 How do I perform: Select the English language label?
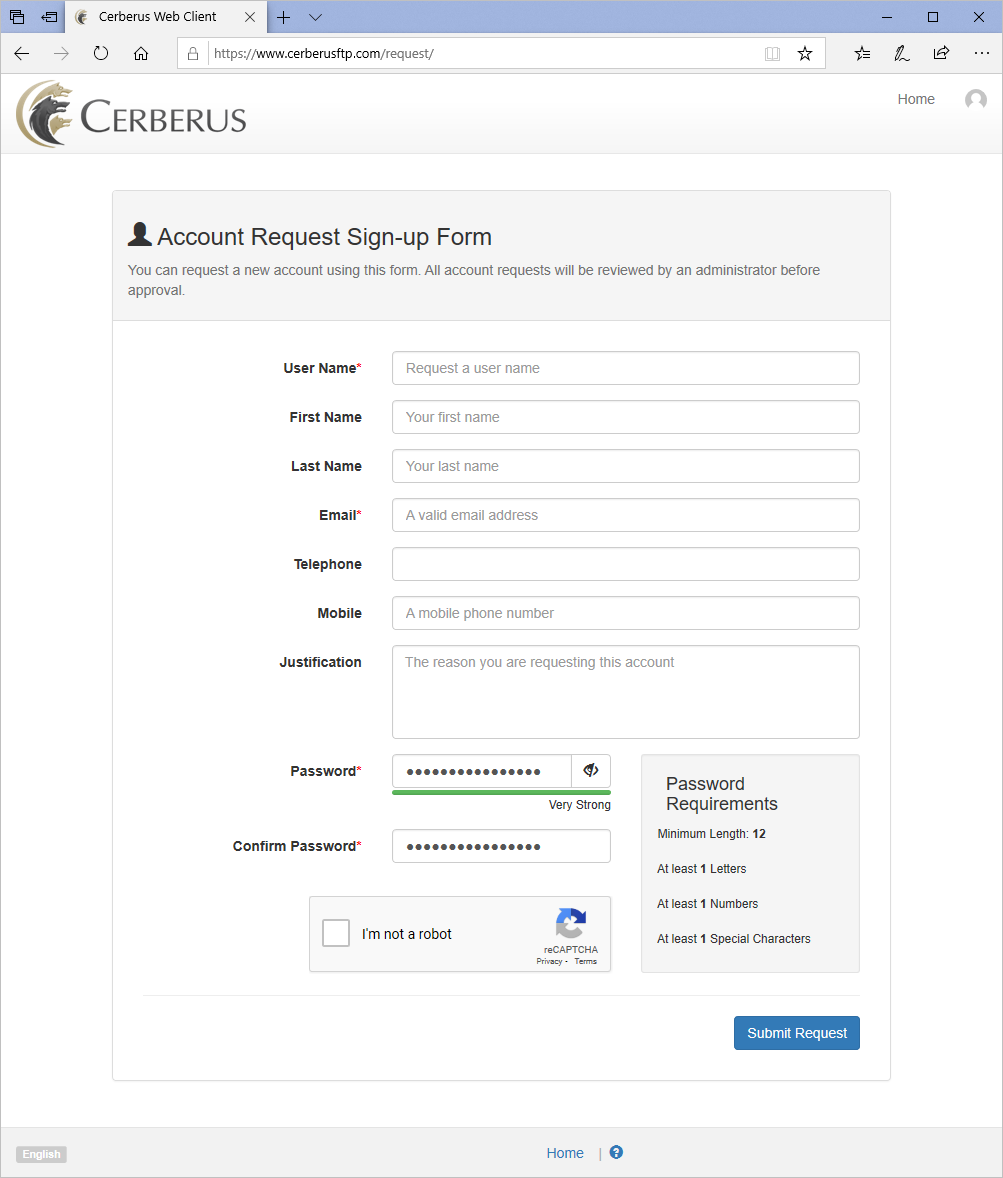tap(41, 1154)
